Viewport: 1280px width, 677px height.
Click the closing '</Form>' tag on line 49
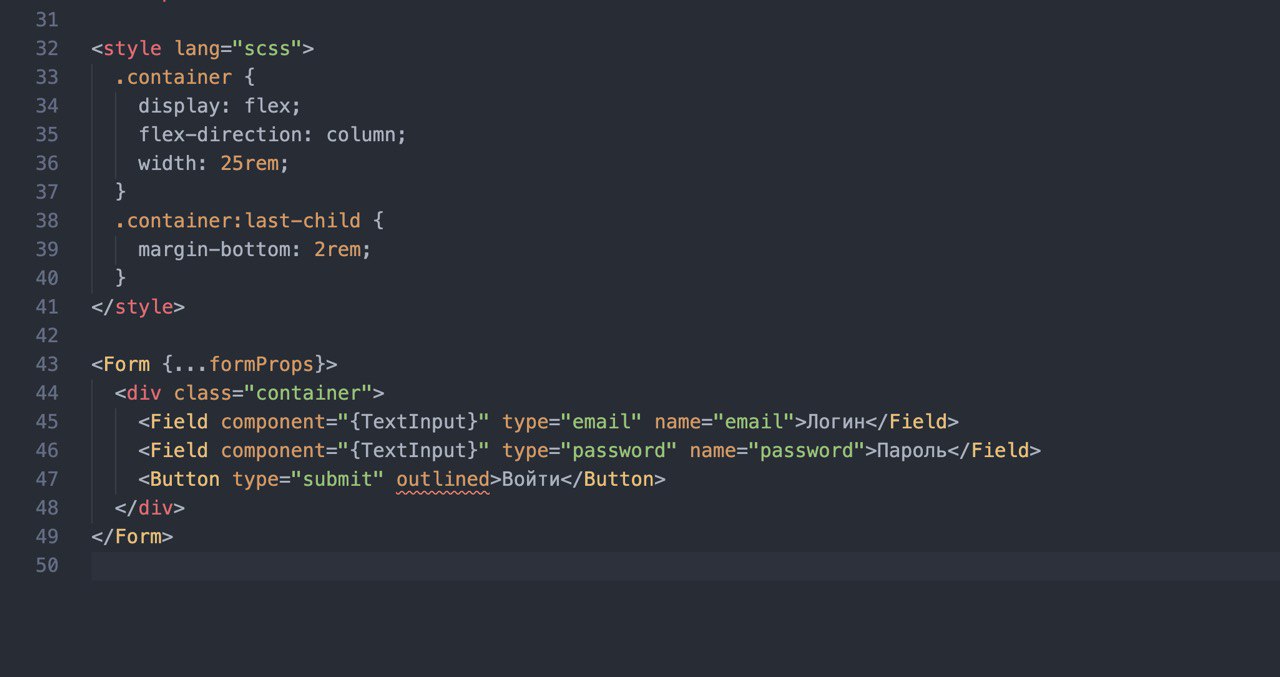pos(132,536)
